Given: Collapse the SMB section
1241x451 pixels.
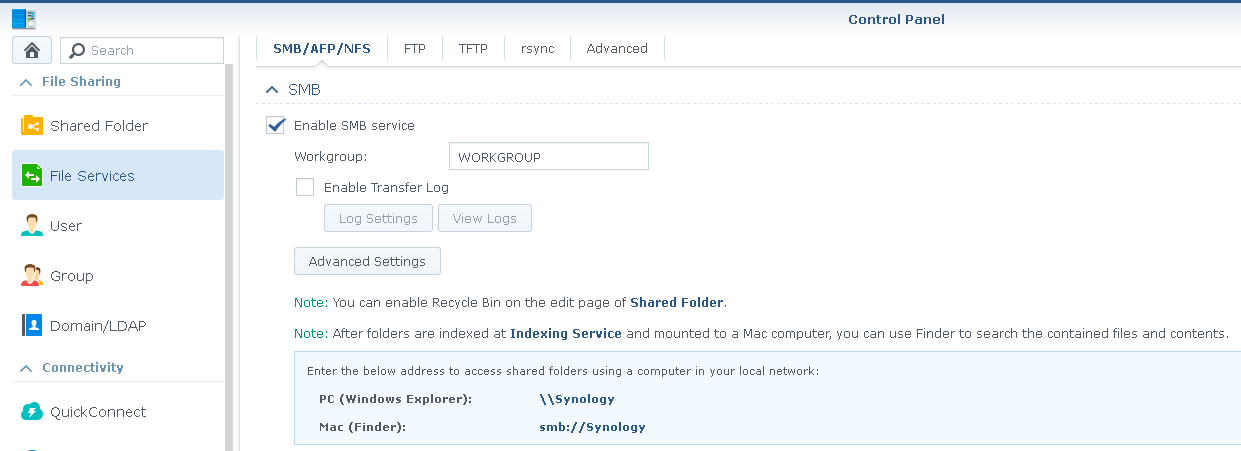Looking at the screenshot, I should (272, 90).
